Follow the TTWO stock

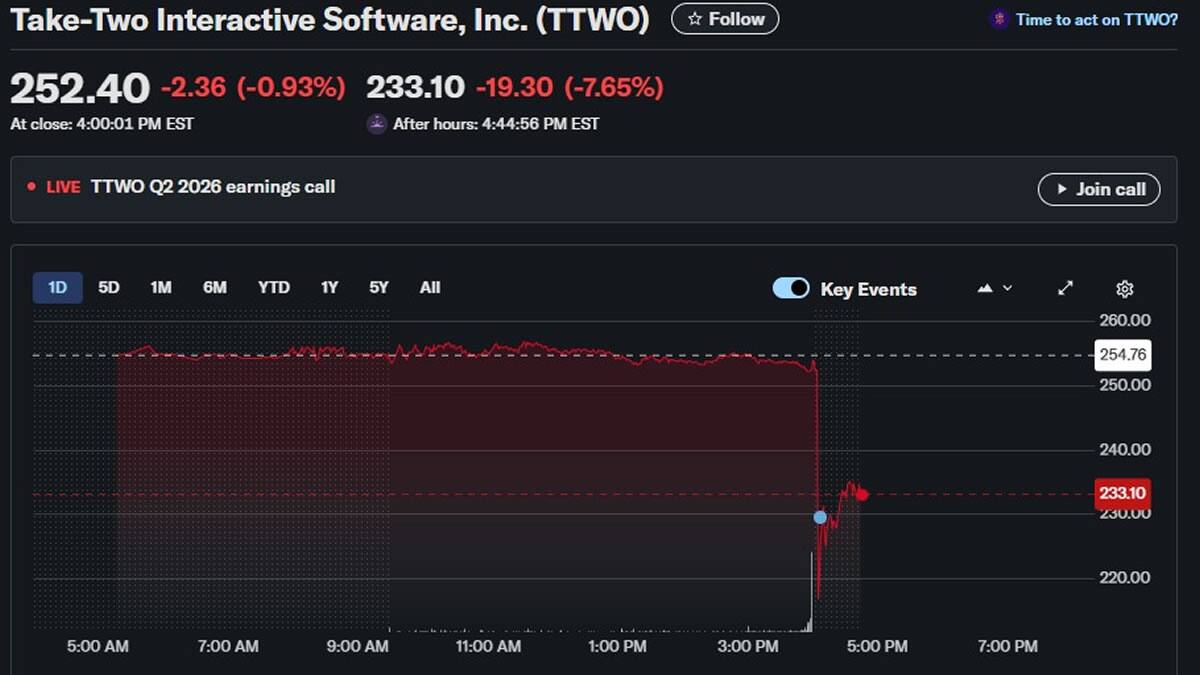725,19
